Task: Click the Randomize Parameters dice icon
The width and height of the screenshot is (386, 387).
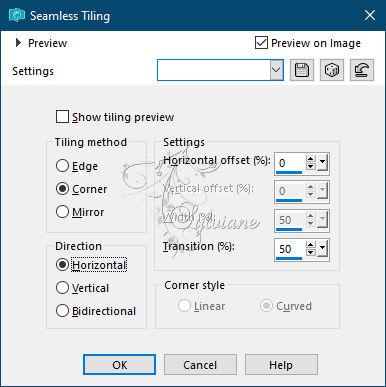Action: (332, 70)
